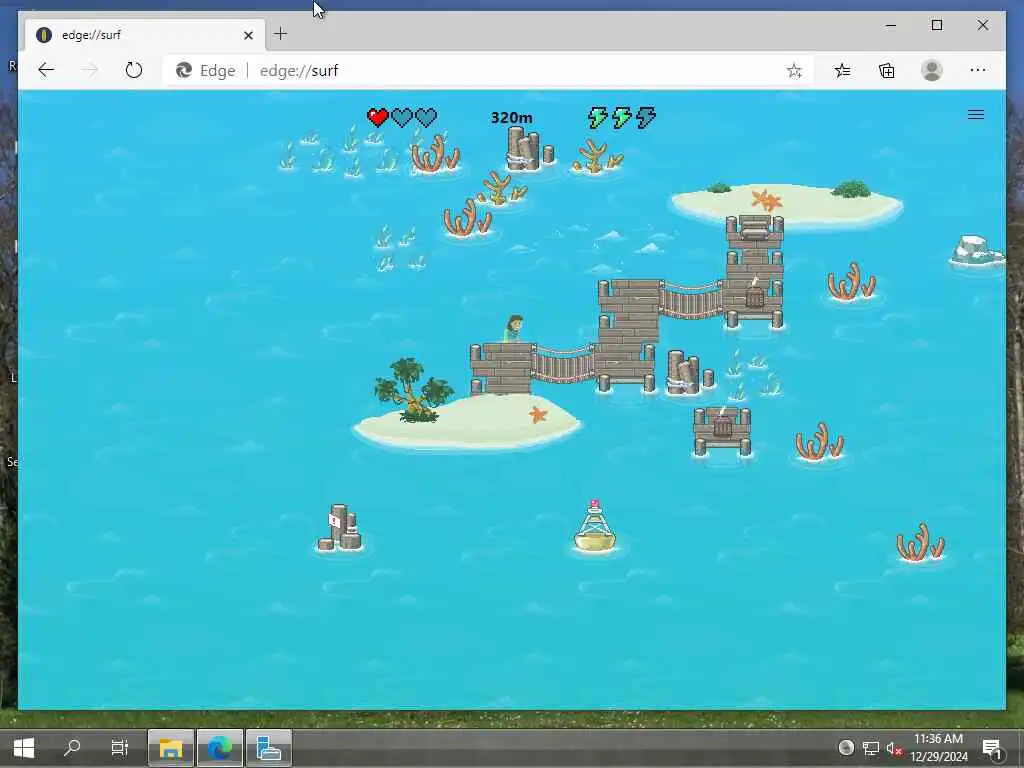1024x768 pixels.
Task: Close the edge://surf tab
Action: (248, 35)
